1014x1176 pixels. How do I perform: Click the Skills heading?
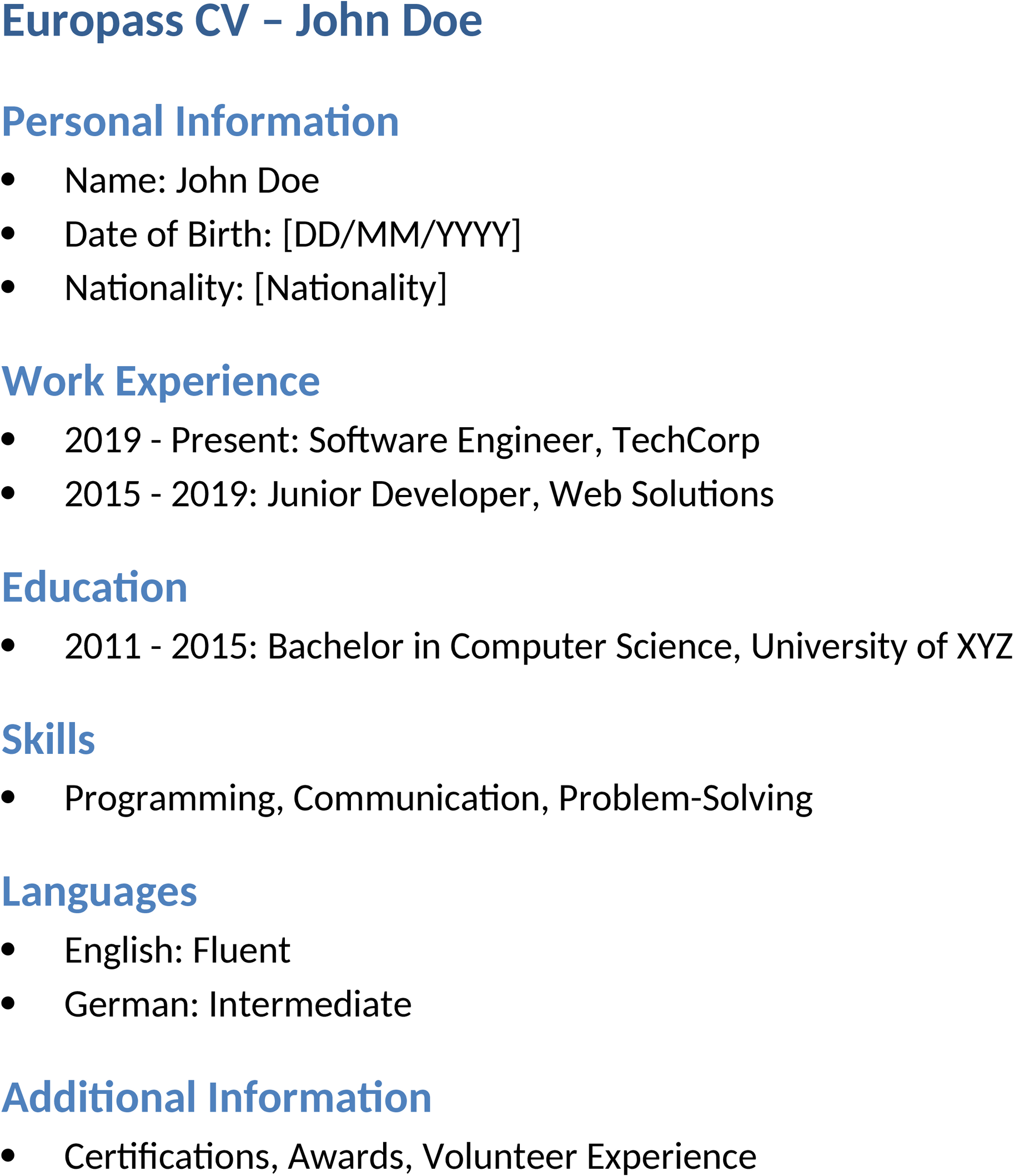click(x=48, y=740)
